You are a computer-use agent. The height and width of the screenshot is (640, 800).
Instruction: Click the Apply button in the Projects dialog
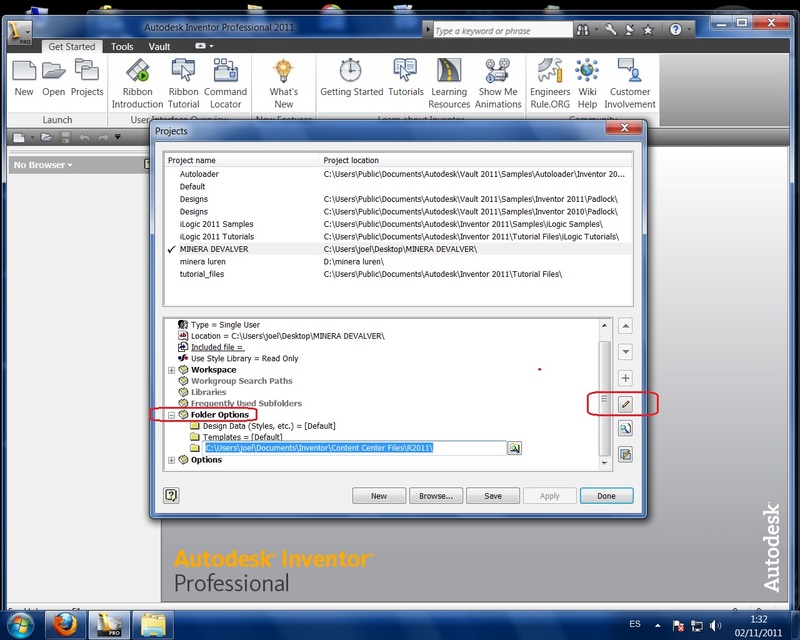point(549,496)
